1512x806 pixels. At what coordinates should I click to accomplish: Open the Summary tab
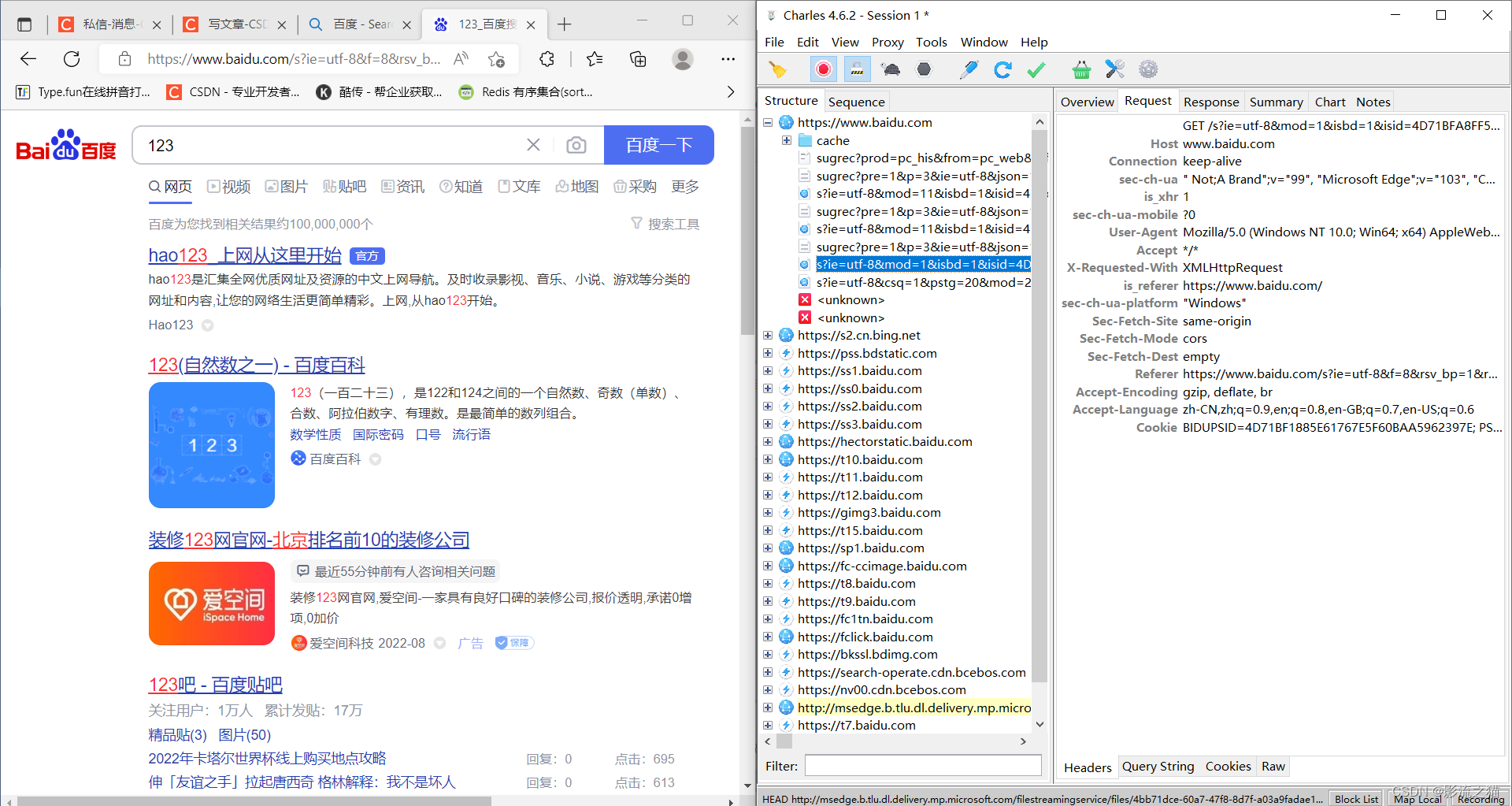tap(1276, 102)
